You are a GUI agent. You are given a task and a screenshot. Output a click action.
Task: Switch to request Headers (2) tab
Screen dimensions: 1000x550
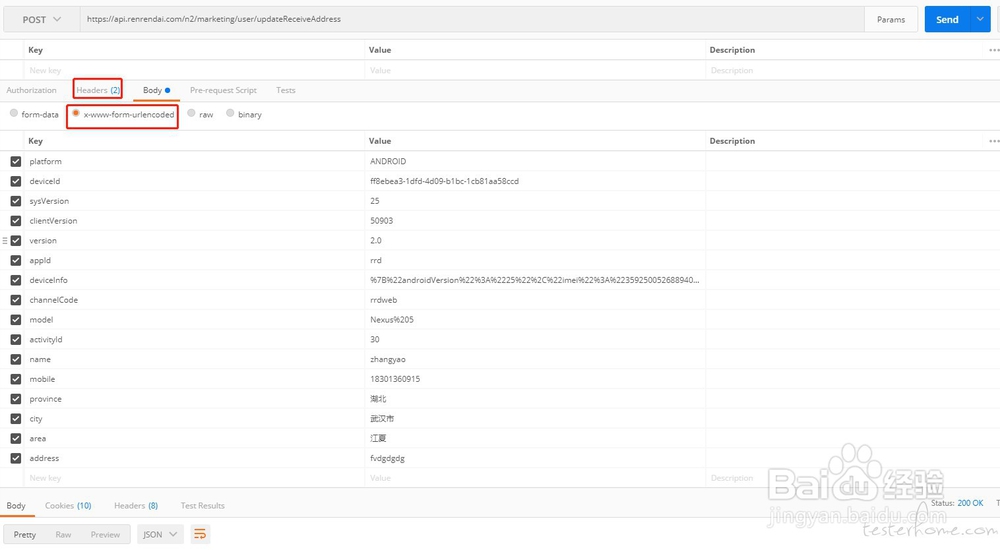(x=98, y=90)
